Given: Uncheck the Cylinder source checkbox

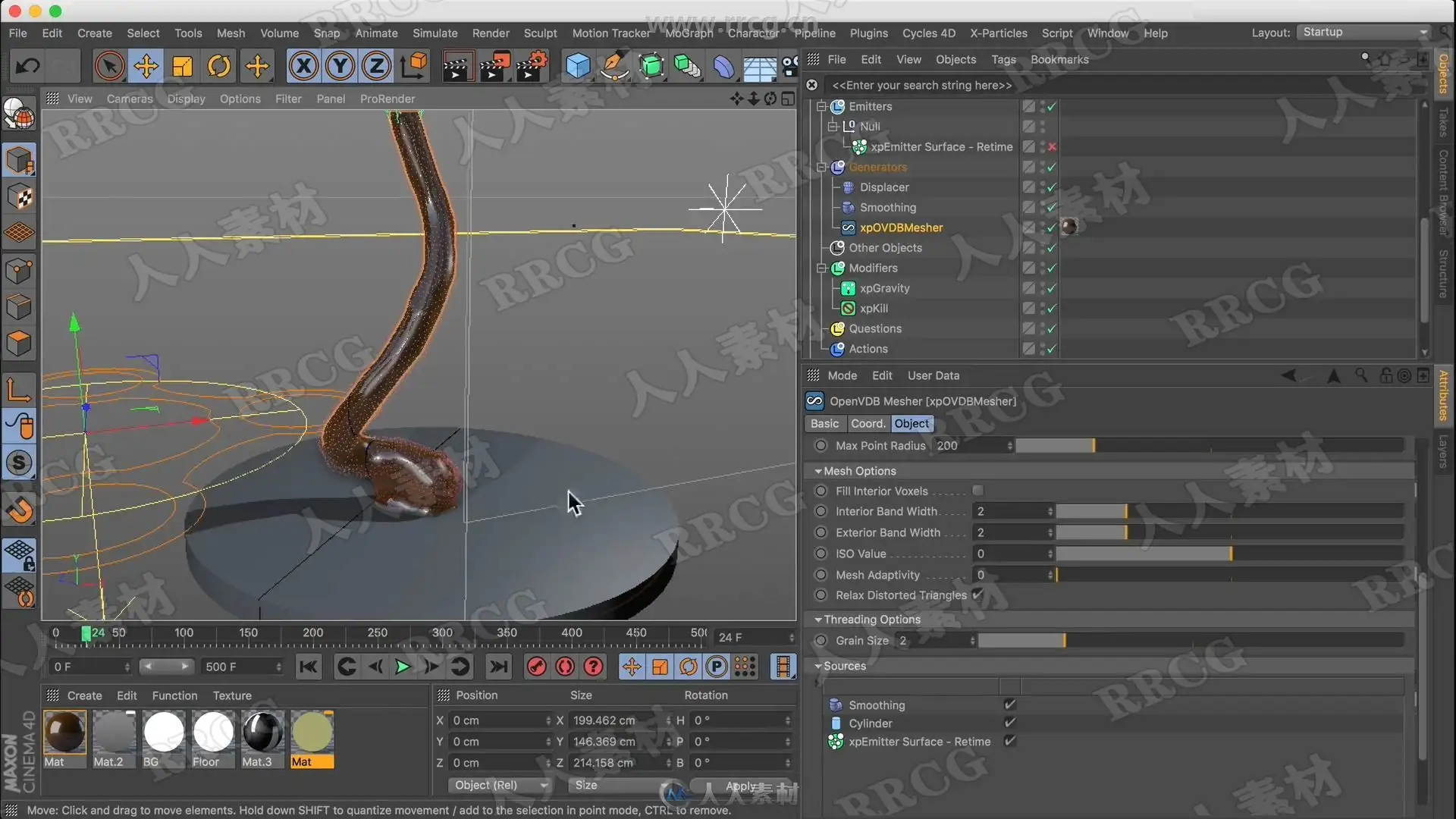Looking at the screenshot, I should tap(1009, 723).
